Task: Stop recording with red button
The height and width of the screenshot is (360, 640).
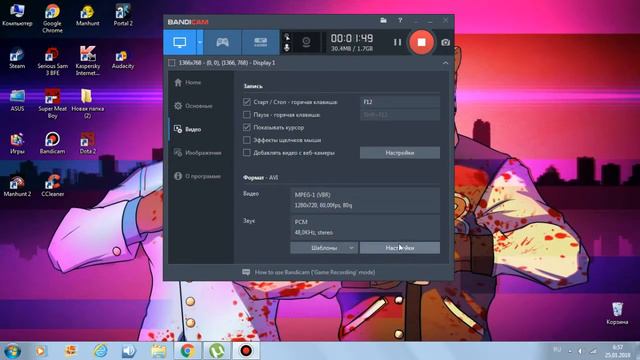Action: click(x=421, y=42)
